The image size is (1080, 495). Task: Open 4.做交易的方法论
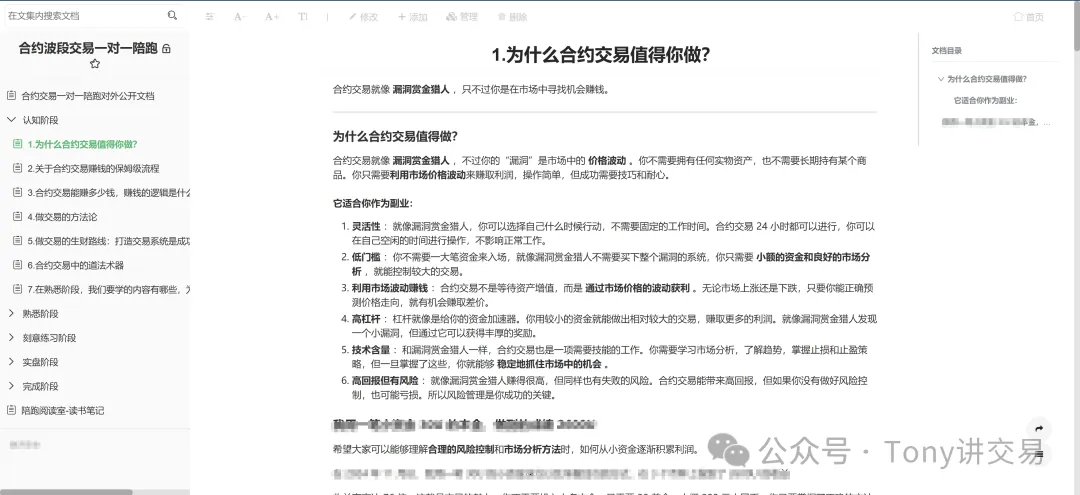click(62, 217)
